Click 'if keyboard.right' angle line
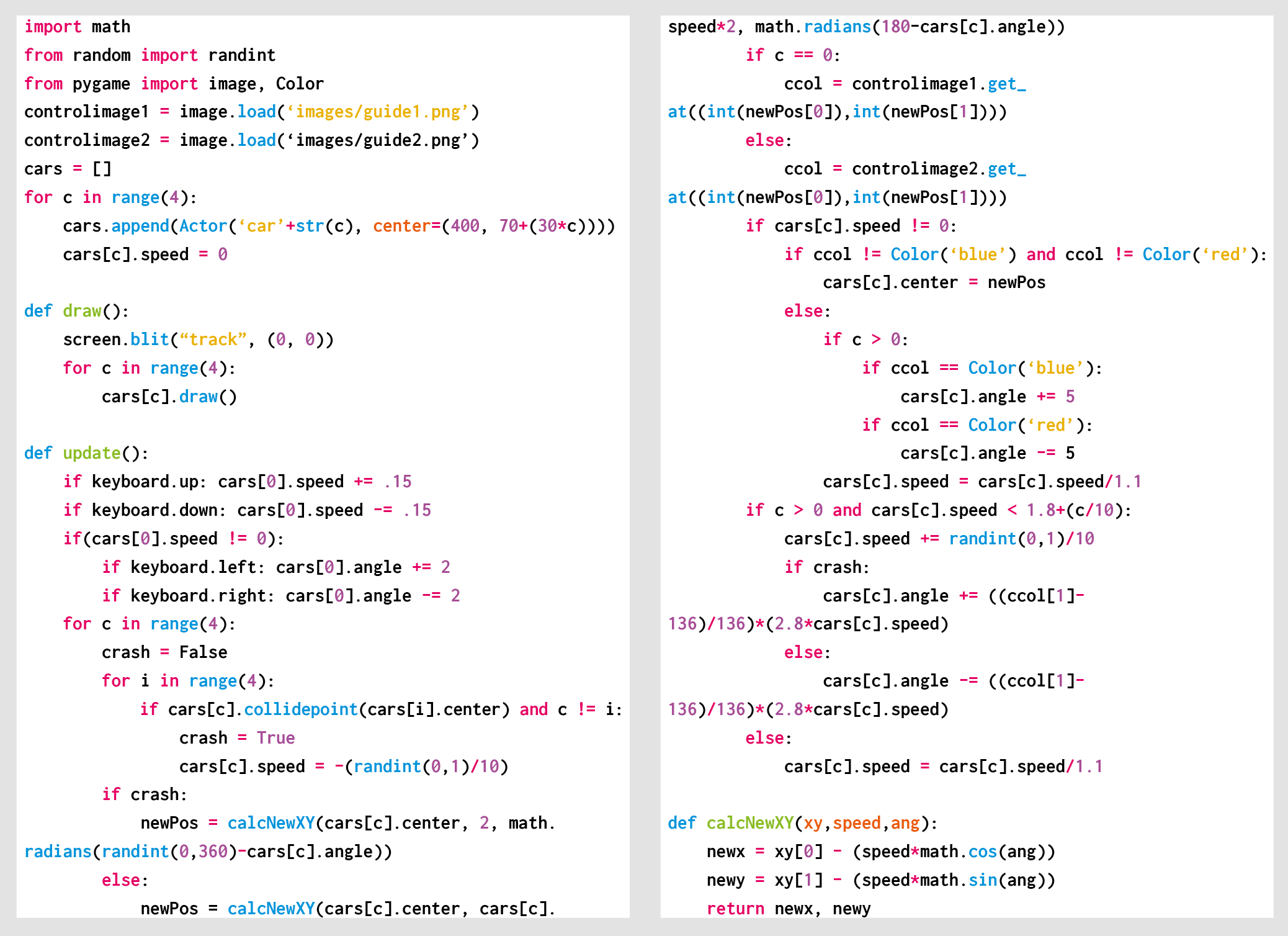The height and width of the screenshot is (936, 1288). pyautogui.click(x=280, y=596)
